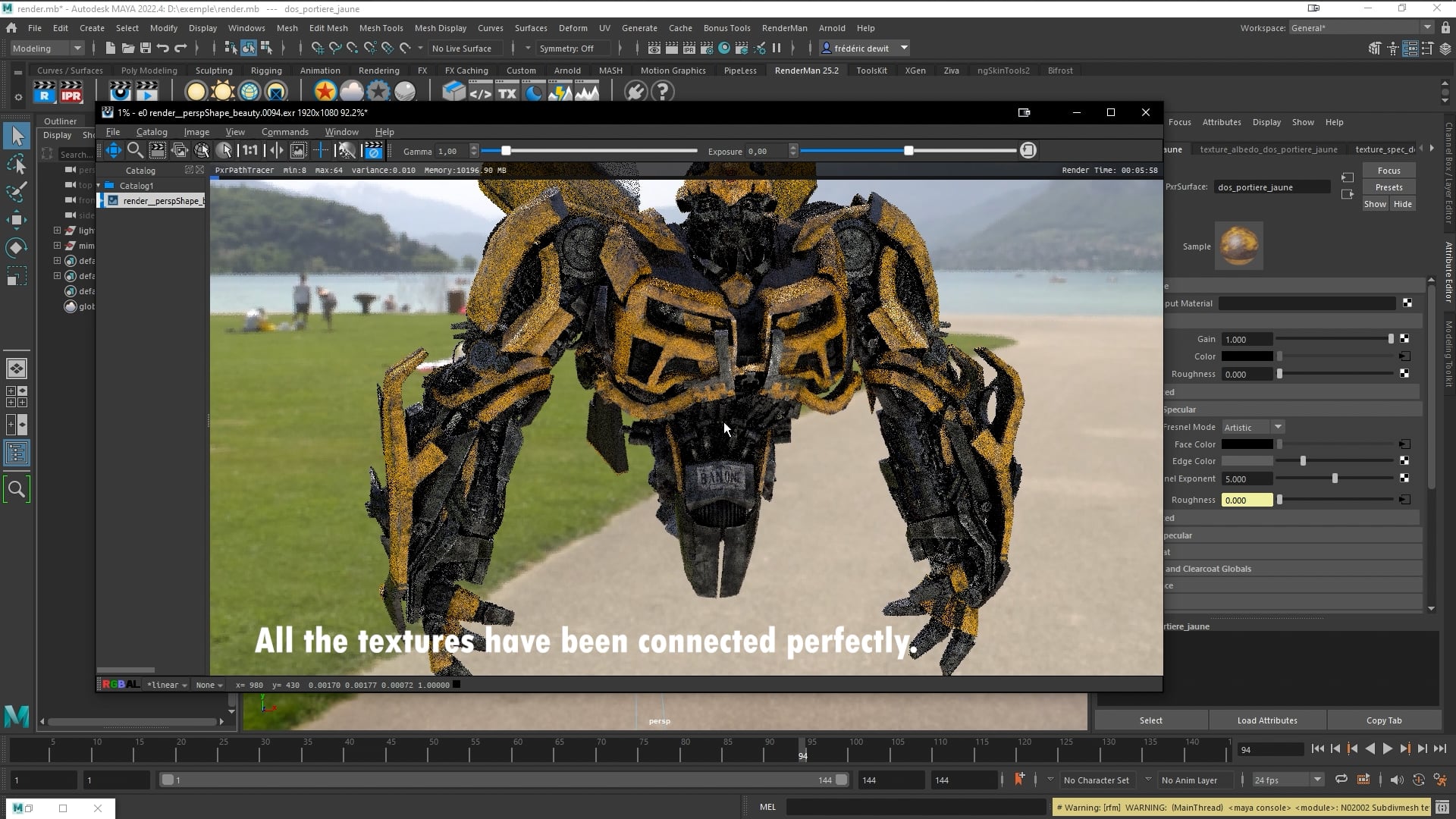Collapse the Catalog1 tree node
Image resolution: width=1456 pixels, height=819 pixels.
click(99, 185)
